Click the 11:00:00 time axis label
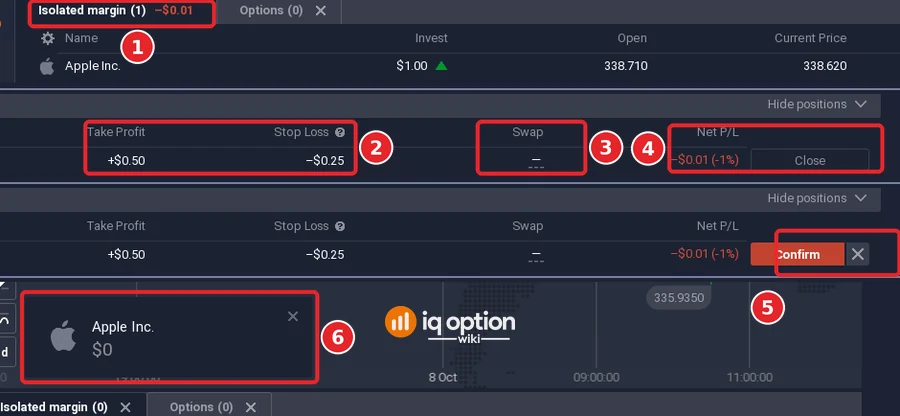900x416 pixels. coord(749,378)
